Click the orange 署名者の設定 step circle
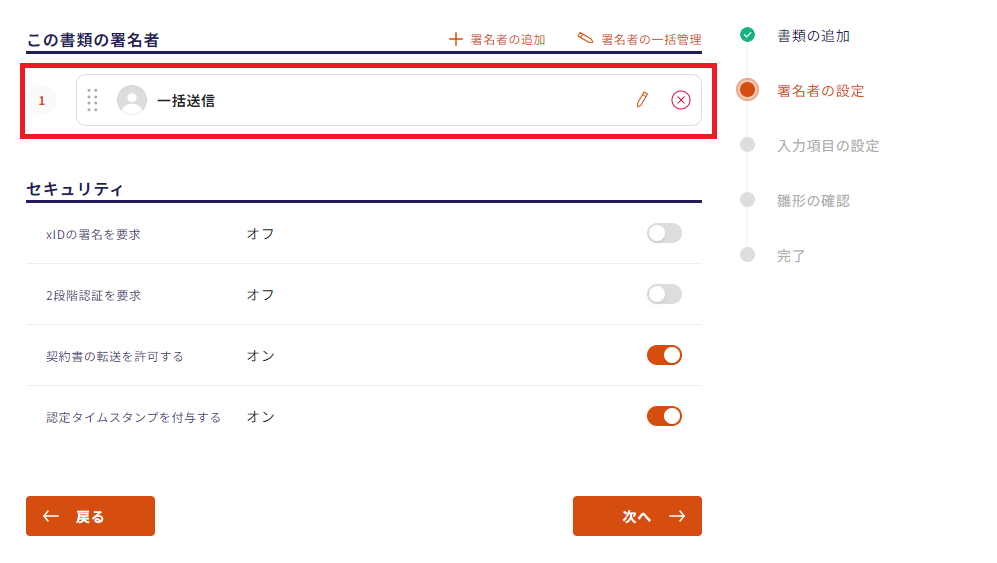The height and width of the screenshot is (563, 997). (747, 90)
